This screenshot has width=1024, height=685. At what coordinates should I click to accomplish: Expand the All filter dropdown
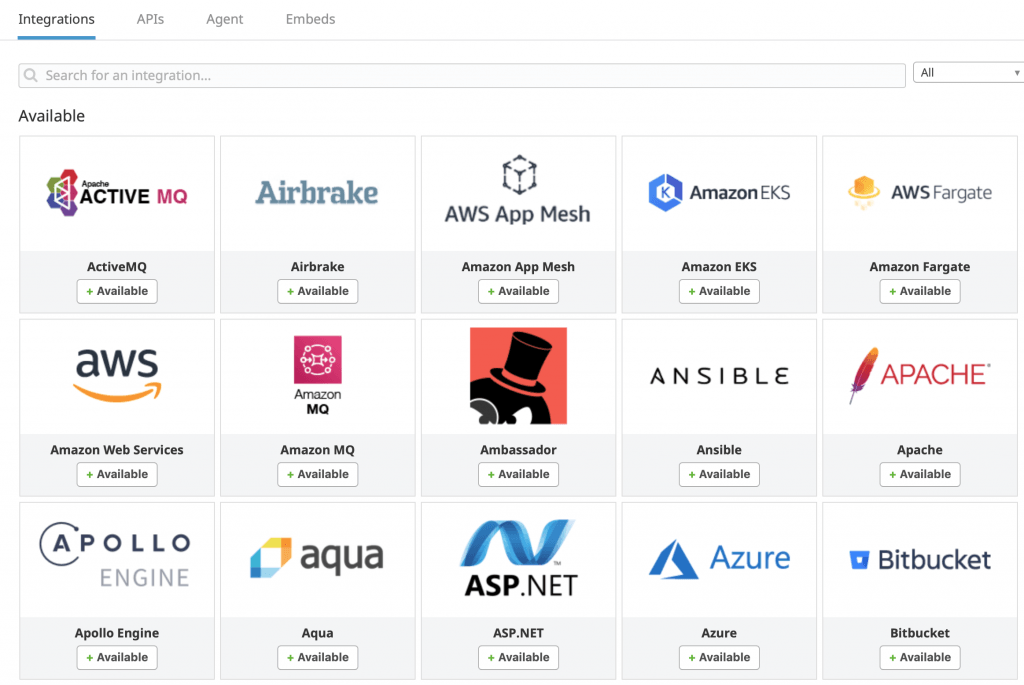coord(968,72)
